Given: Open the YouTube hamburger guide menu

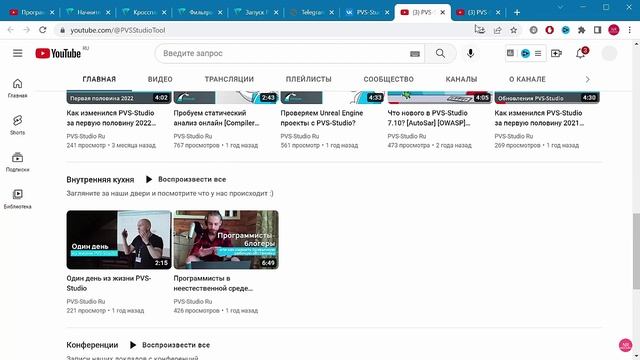Looking at the screenshot, I should [18, 53].
